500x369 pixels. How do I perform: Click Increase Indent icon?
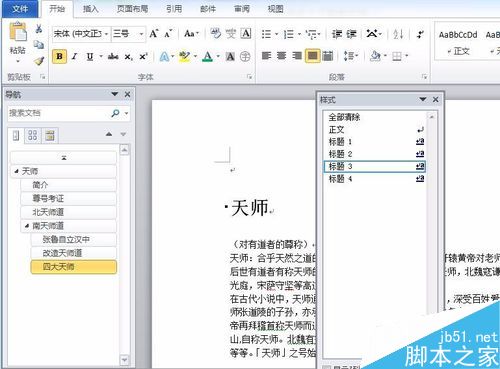coord(351,34)
